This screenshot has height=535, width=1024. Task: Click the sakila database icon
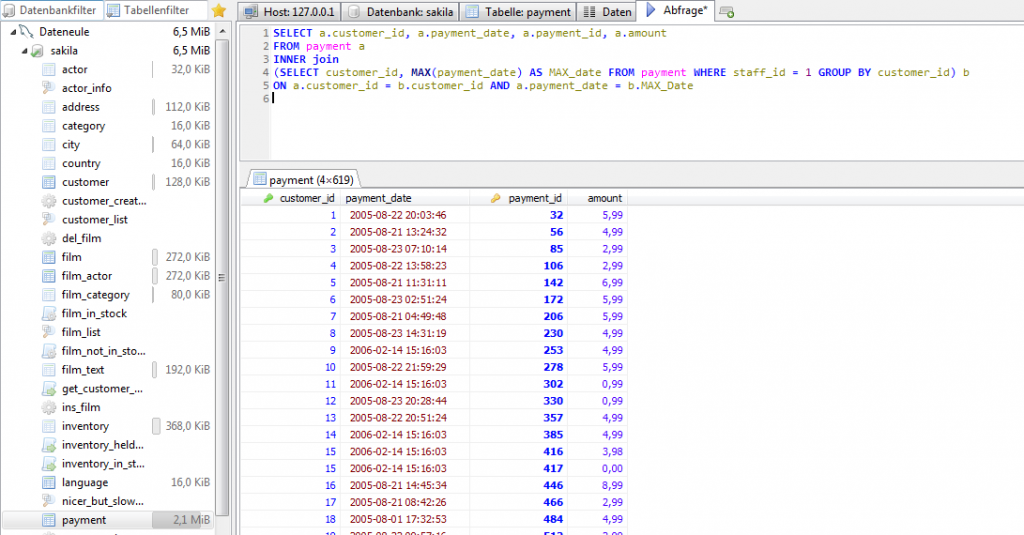37,50
